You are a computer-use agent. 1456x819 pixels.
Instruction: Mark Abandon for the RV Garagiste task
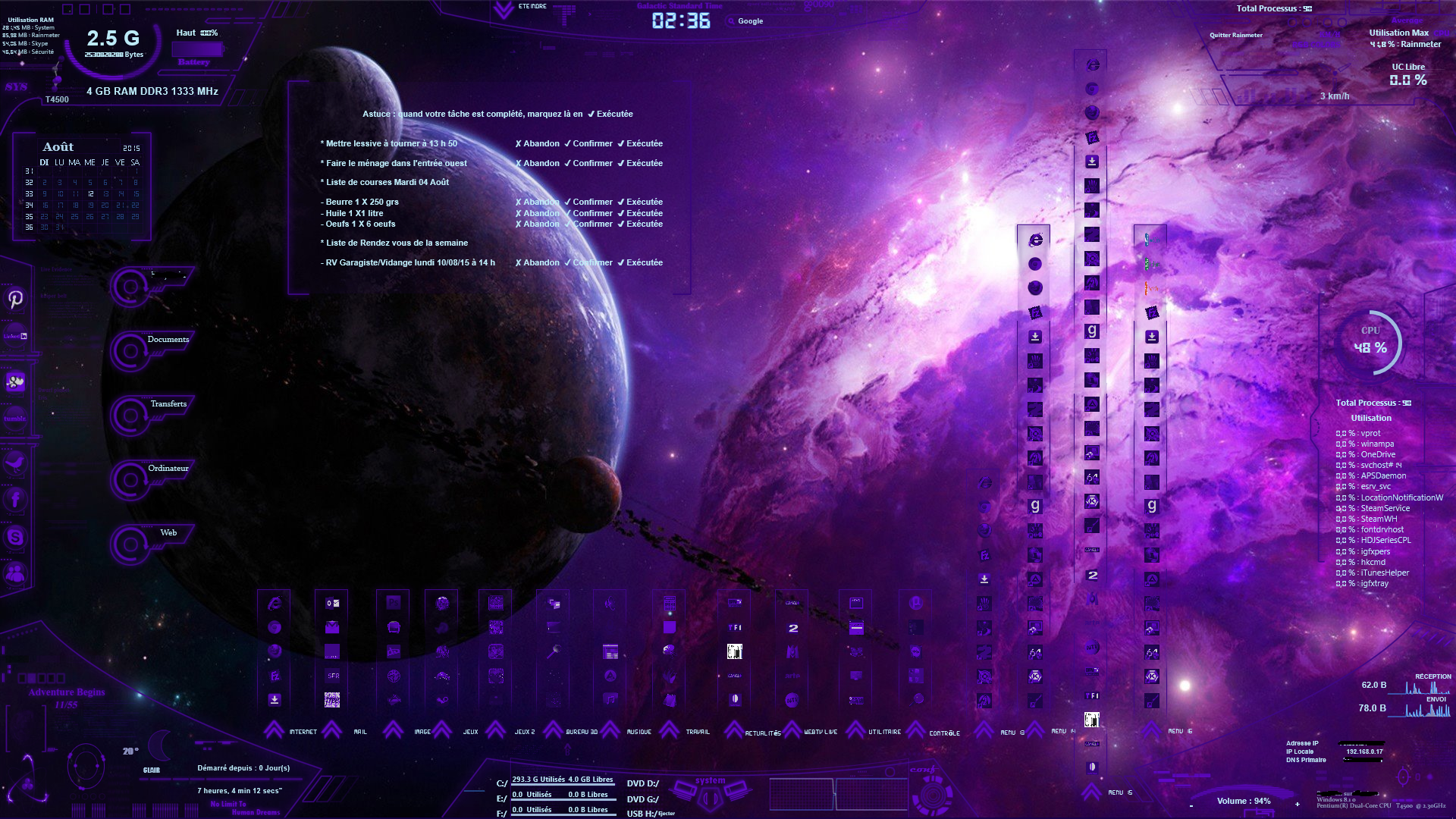[x=537, y=262]
